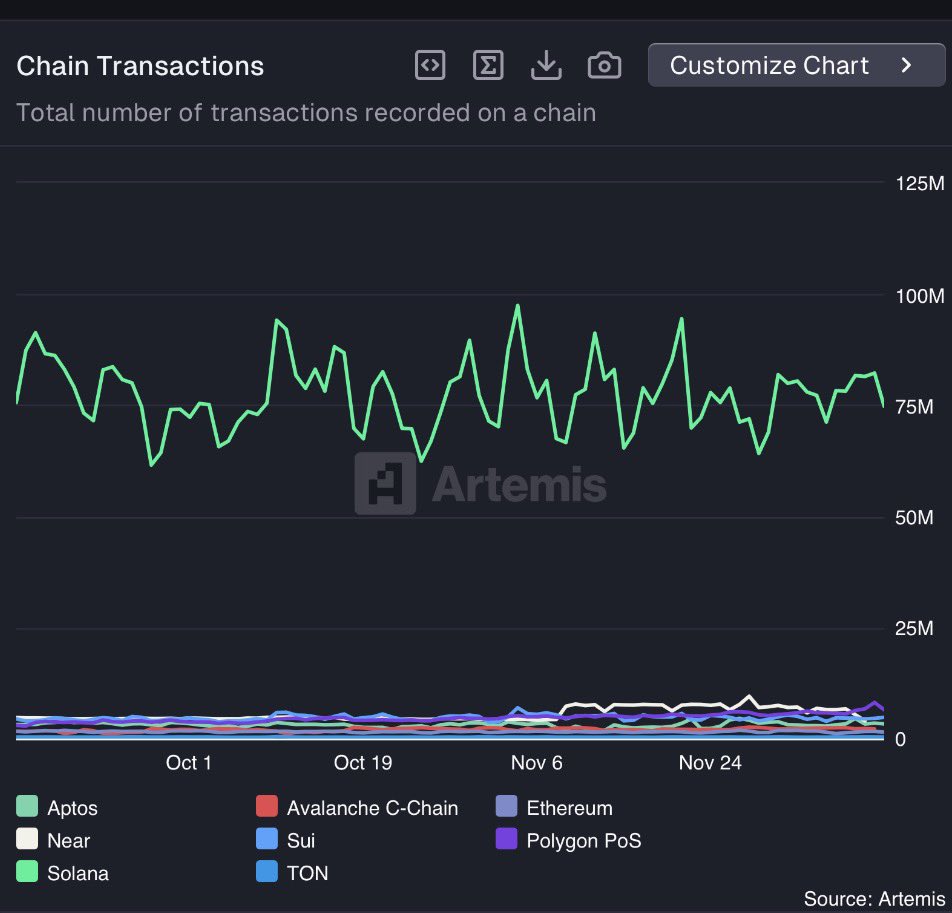This screenshot has width=952, height=913.
Task: Click the Nov 6 x-axis date label
Action: 537,763
